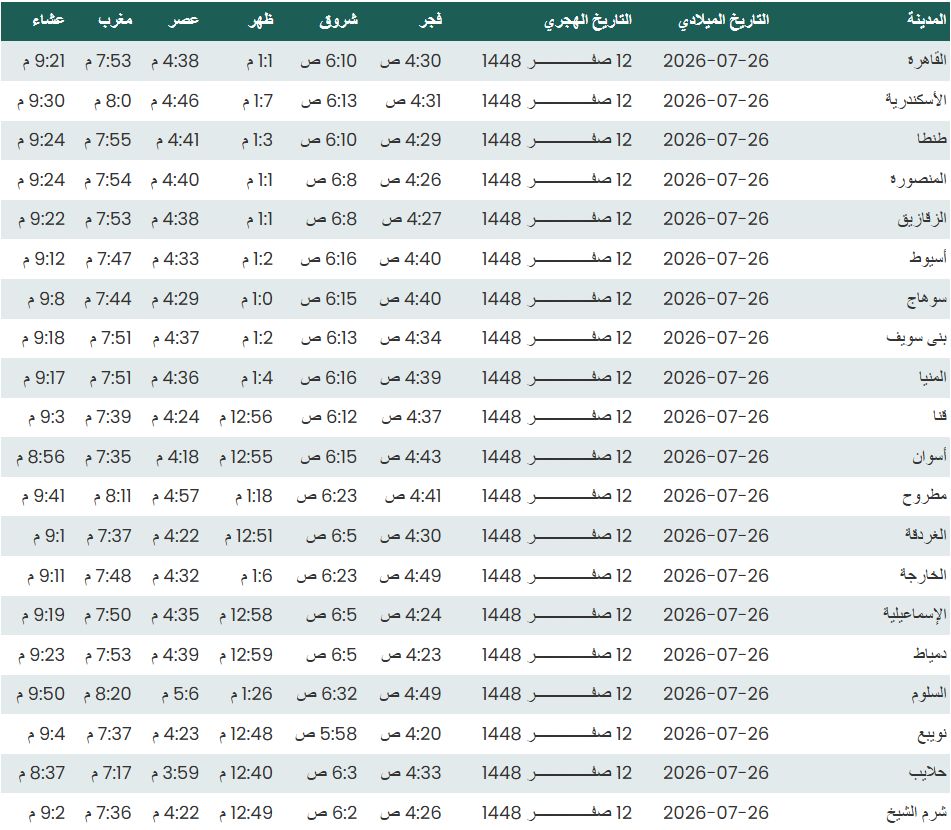Select نويبع Fajr time 4:20 ص
The height and width of the screenshot is (830, 951).
[x=411, y=734]
